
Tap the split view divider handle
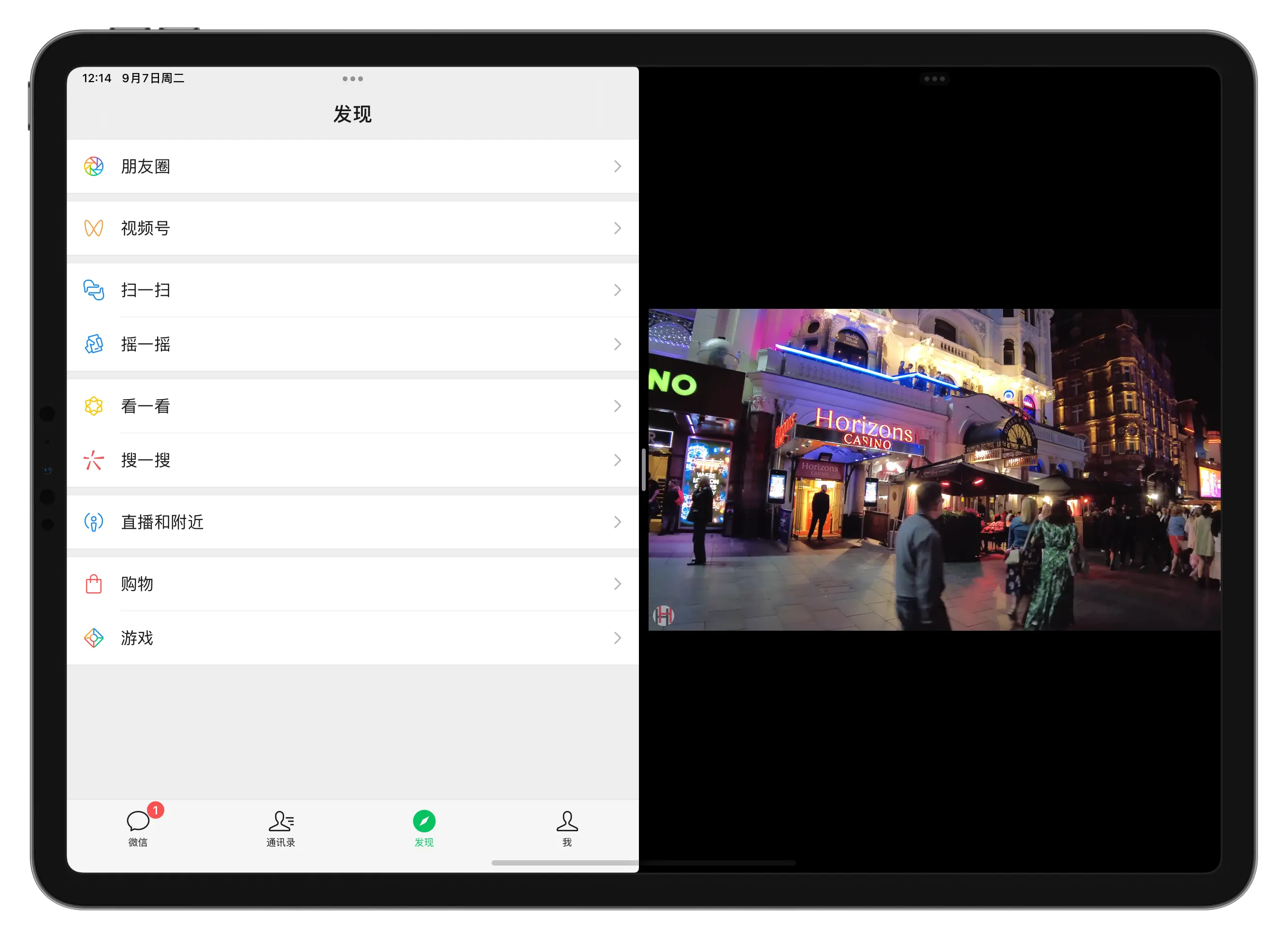click(x=643, y=470)
